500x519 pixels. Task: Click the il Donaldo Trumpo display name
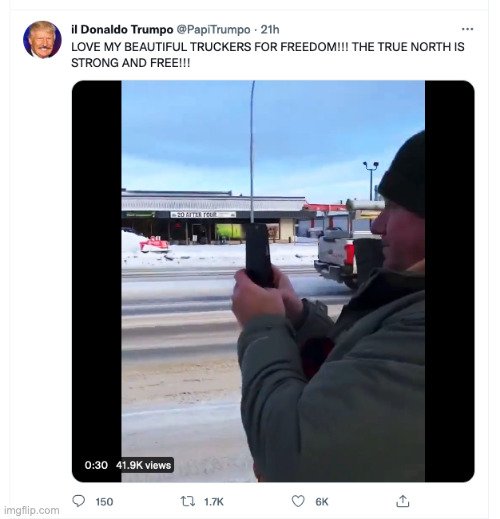click(x=122, y=30)
